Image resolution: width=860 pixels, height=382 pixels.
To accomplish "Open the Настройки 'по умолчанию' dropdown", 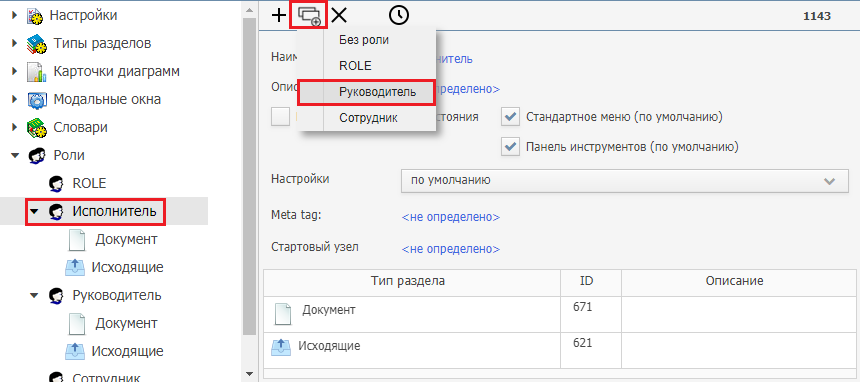I will click(x=625, y=181).
